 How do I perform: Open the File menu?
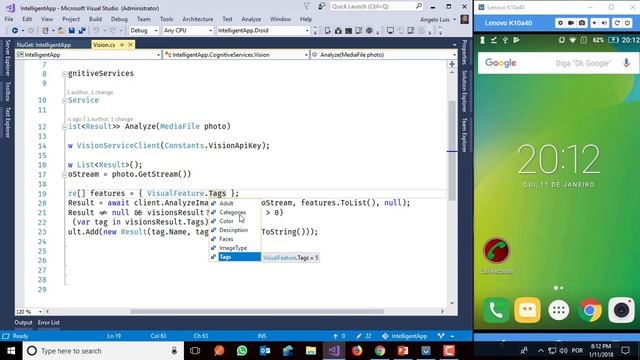(9, 19)
